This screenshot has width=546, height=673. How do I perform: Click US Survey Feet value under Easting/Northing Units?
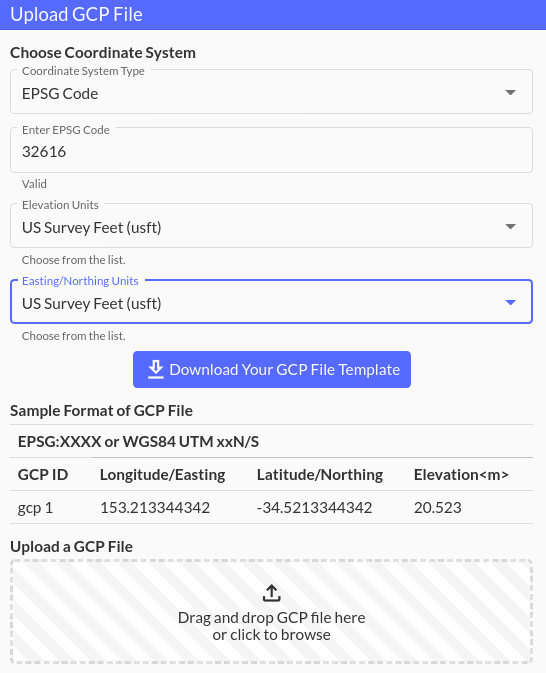pyautogui.click(x=92, y=303)
